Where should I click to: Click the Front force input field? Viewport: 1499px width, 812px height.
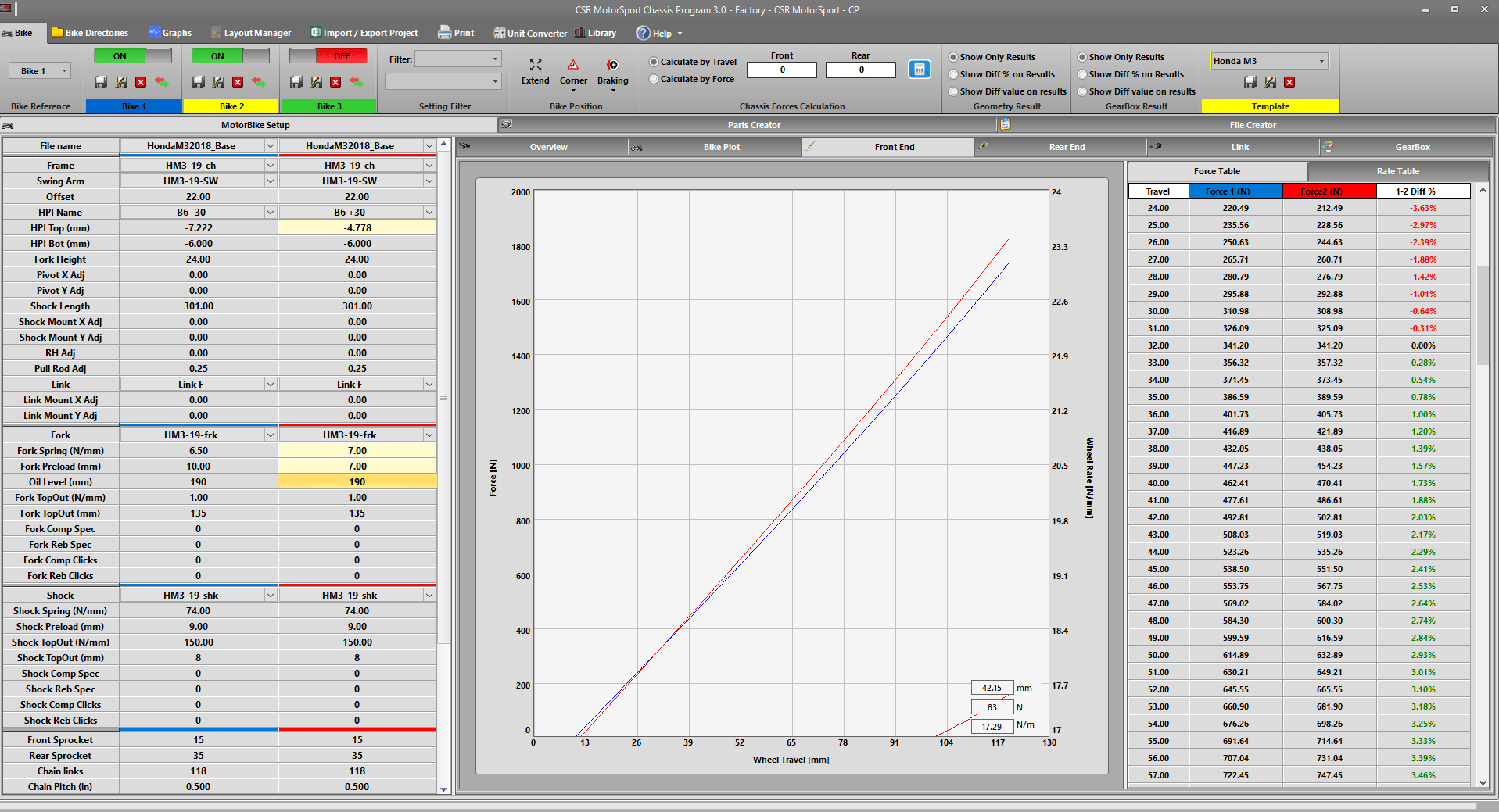pyautogui.click(x=782, y=70)
